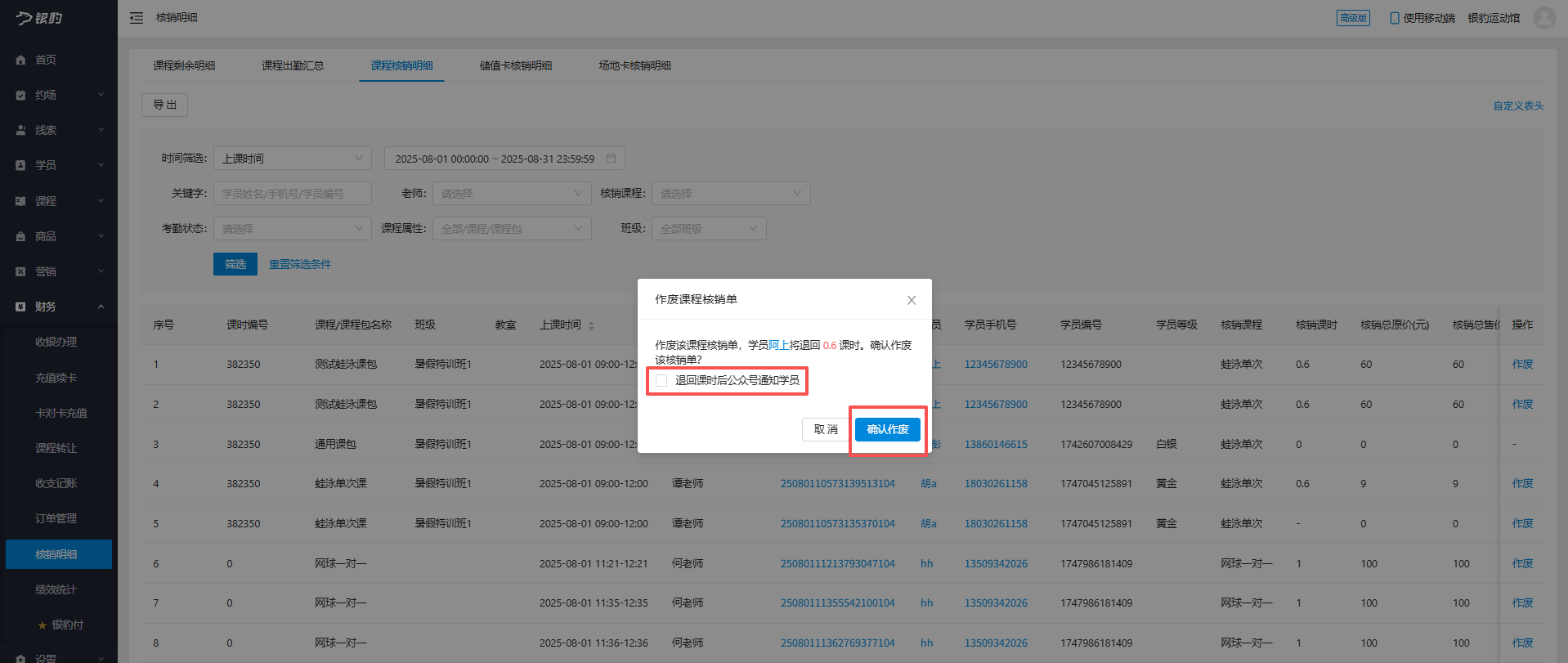
Task: Click the 高级版 badge
Action: tap(1353, 18)
